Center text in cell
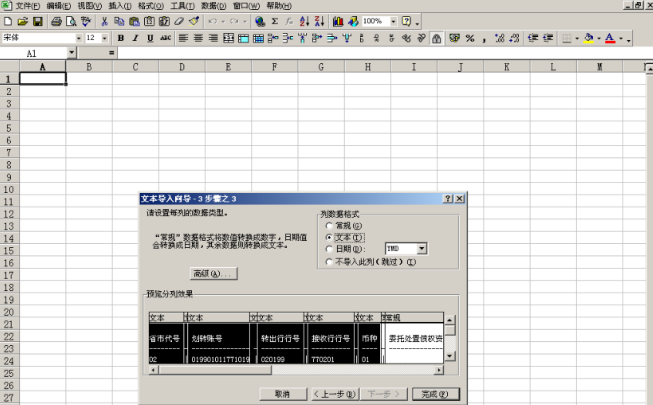 tap(198, 38)
